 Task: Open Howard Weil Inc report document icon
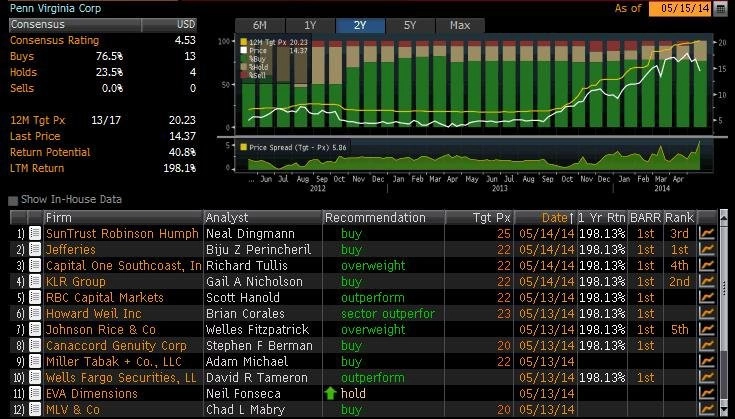(35, 313)
